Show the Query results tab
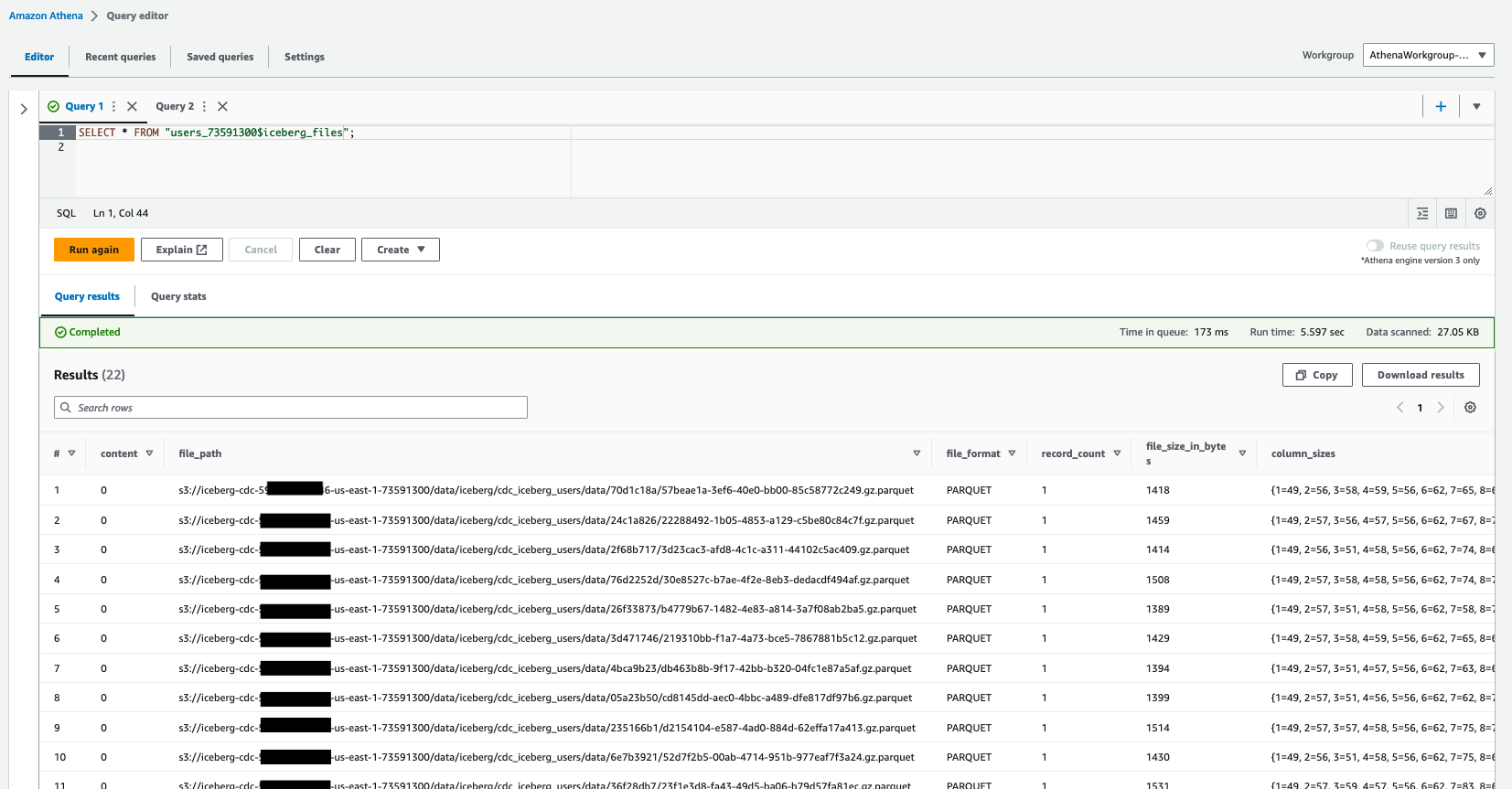This screenshot has height=789, width=1512. 87,296
